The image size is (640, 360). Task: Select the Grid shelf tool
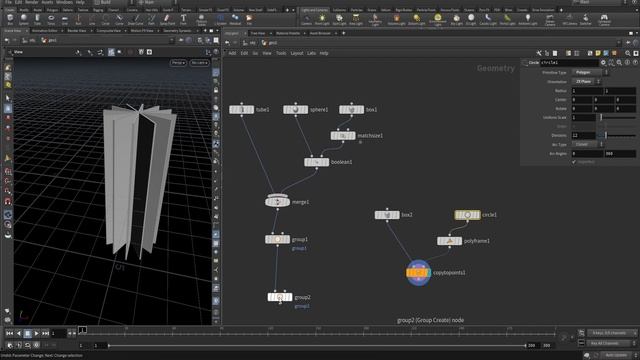(64, 19)
